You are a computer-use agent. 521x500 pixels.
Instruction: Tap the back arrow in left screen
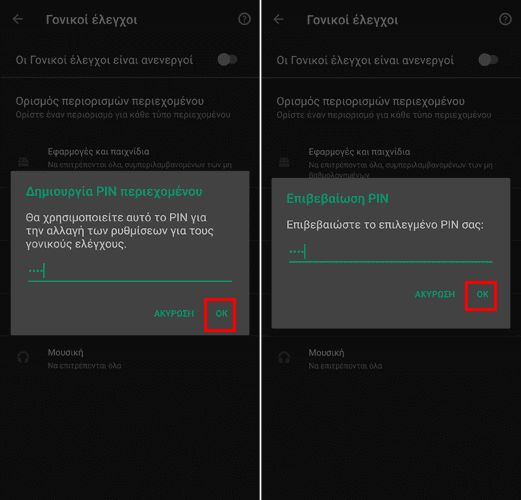click(18, 19)
